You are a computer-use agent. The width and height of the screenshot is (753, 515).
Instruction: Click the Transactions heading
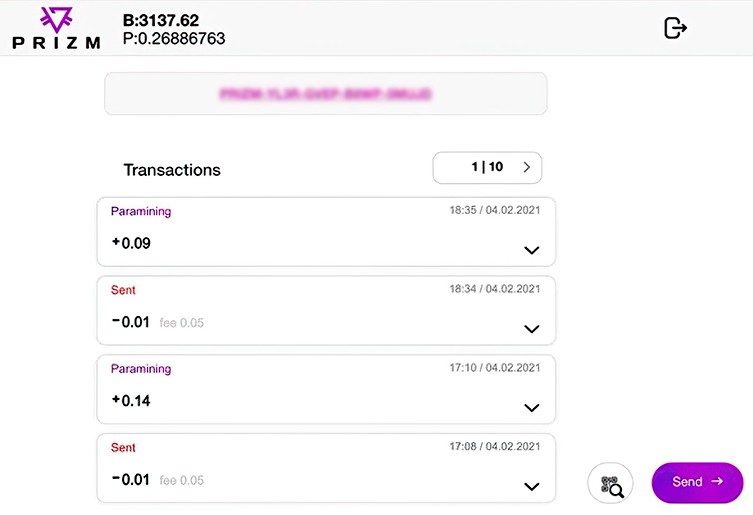coord(172,170)
